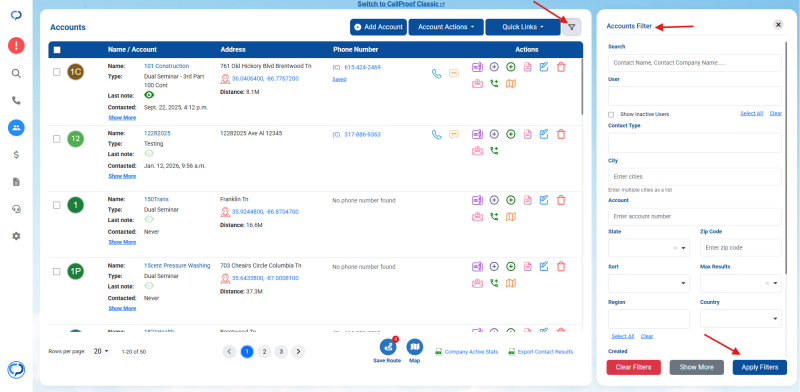Screen dimensions: 800x392
Task: Open the 15cent Pressure Washing account link
Action: (177, 265)
